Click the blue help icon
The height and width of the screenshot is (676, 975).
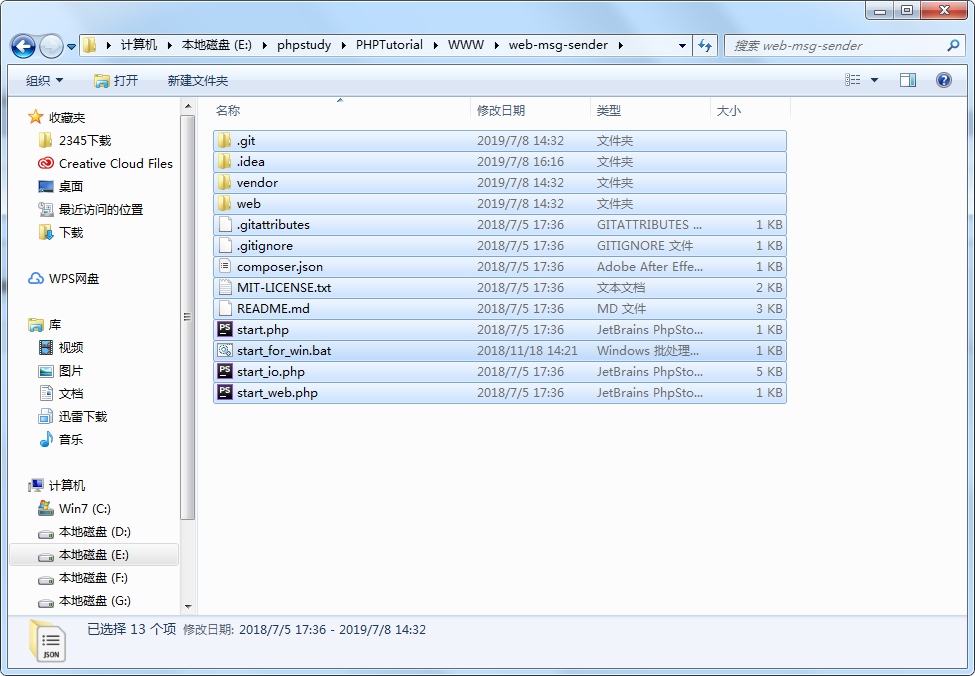[x=943, y=80]
